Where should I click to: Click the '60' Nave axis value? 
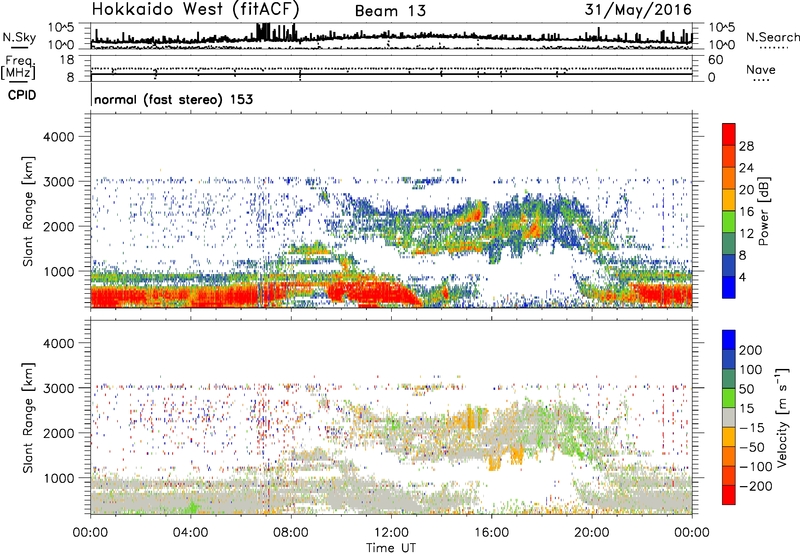click(x=715, y=60)
